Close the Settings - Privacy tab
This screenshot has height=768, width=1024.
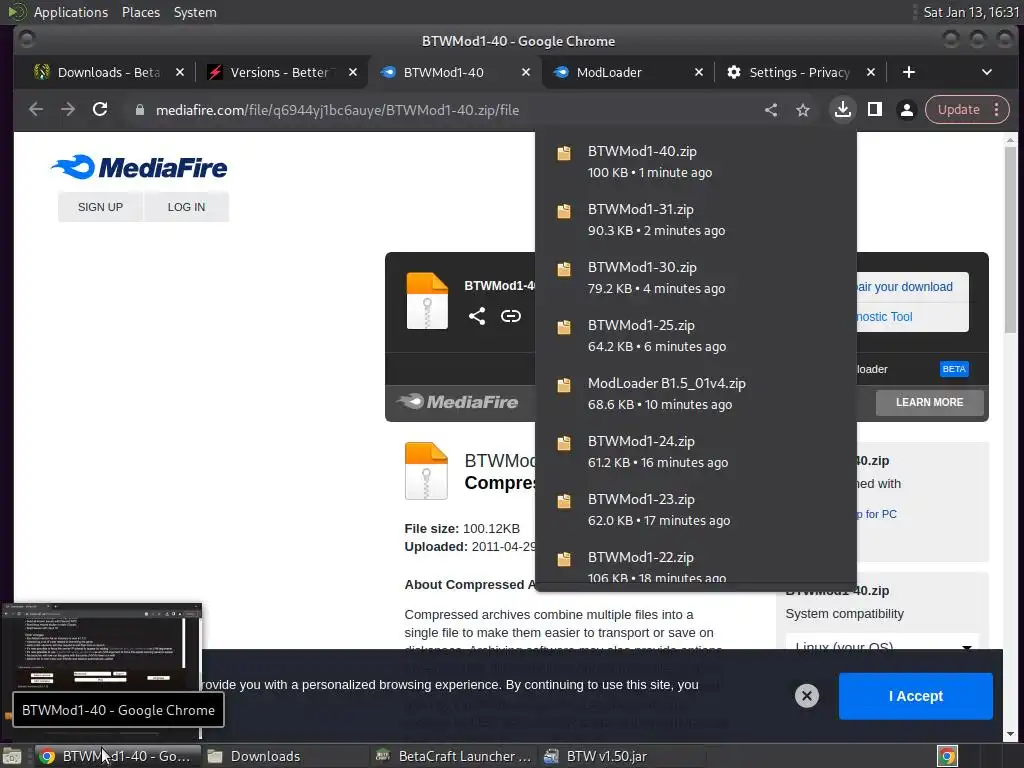(x=871, y=72)
